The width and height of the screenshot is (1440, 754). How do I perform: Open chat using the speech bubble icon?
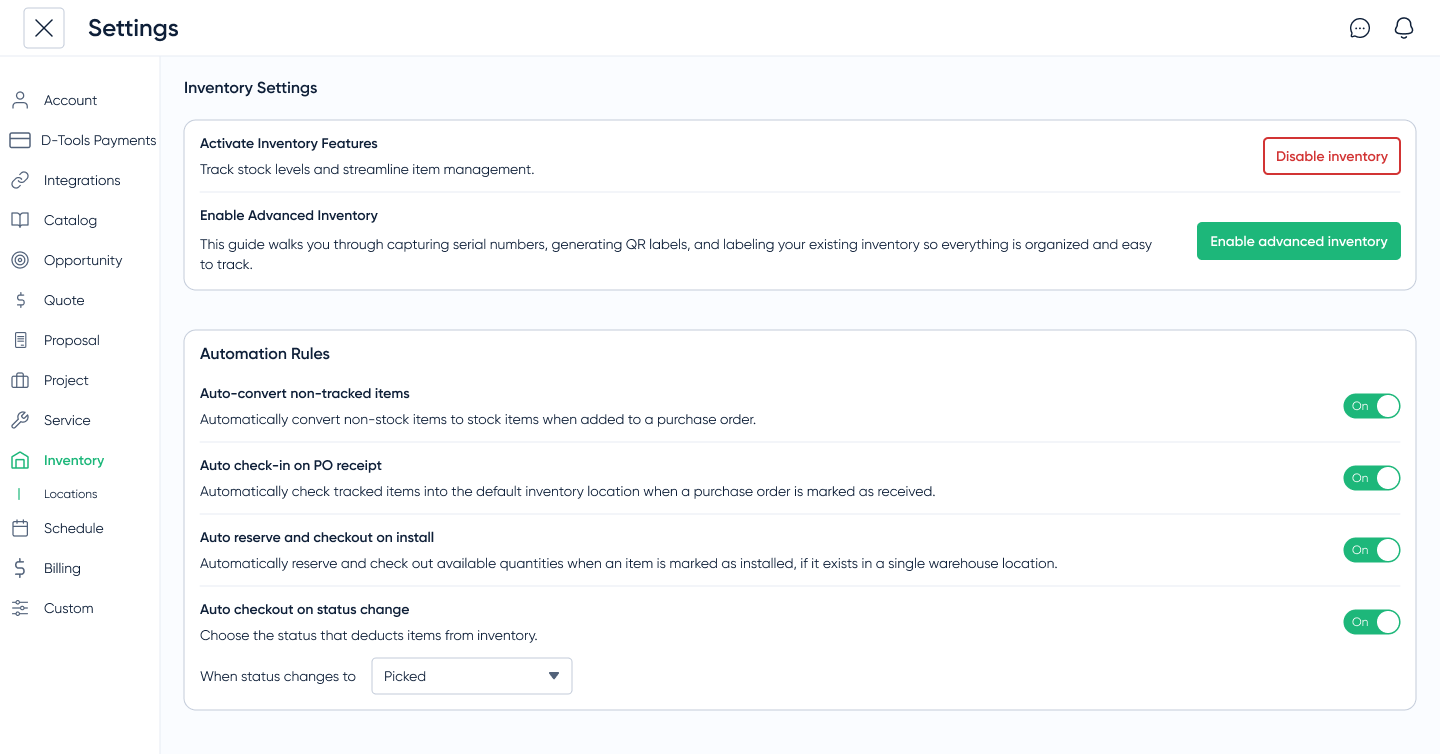point(1360,28)
